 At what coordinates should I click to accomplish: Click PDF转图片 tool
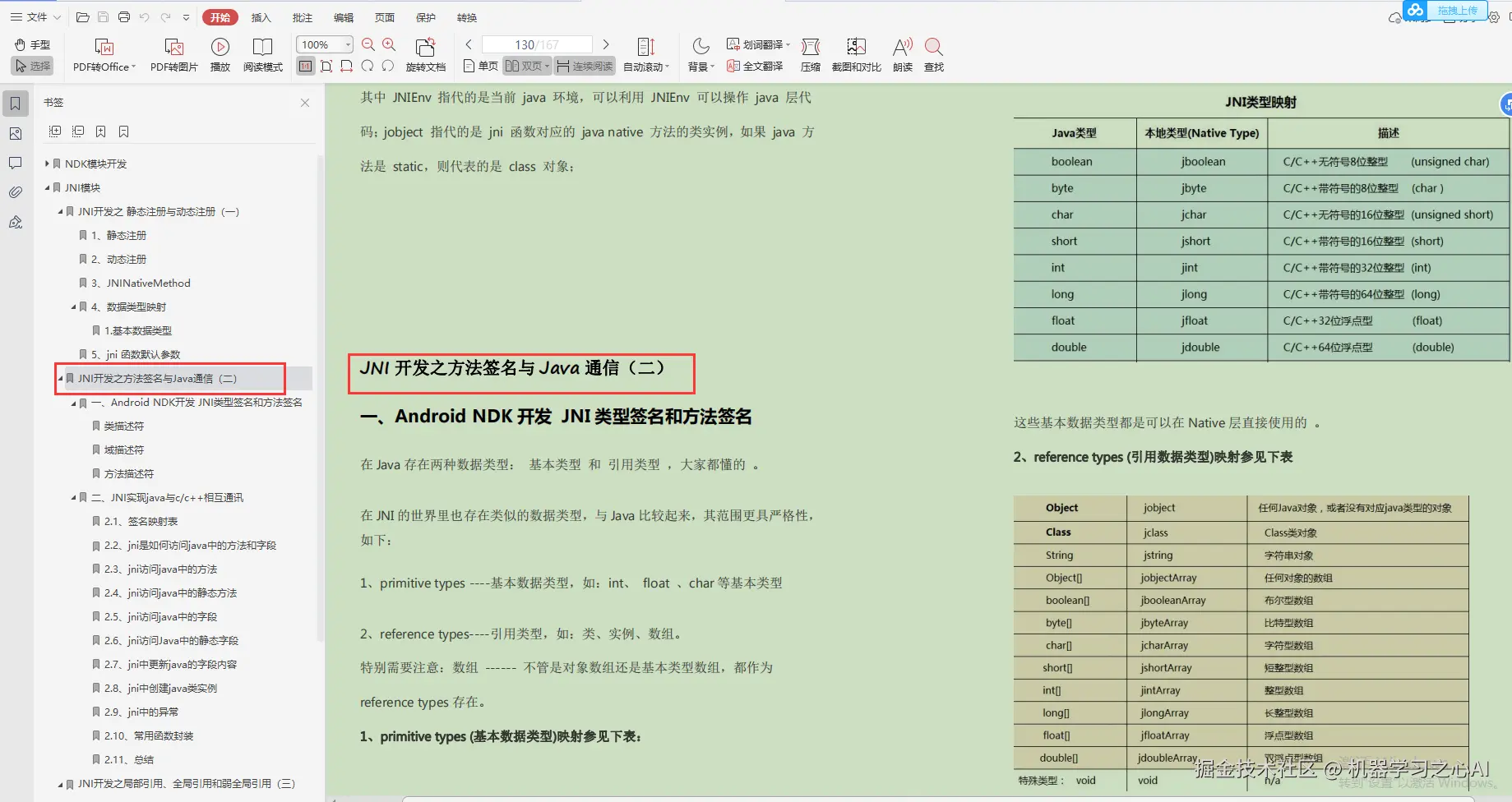tap(174, 55)
